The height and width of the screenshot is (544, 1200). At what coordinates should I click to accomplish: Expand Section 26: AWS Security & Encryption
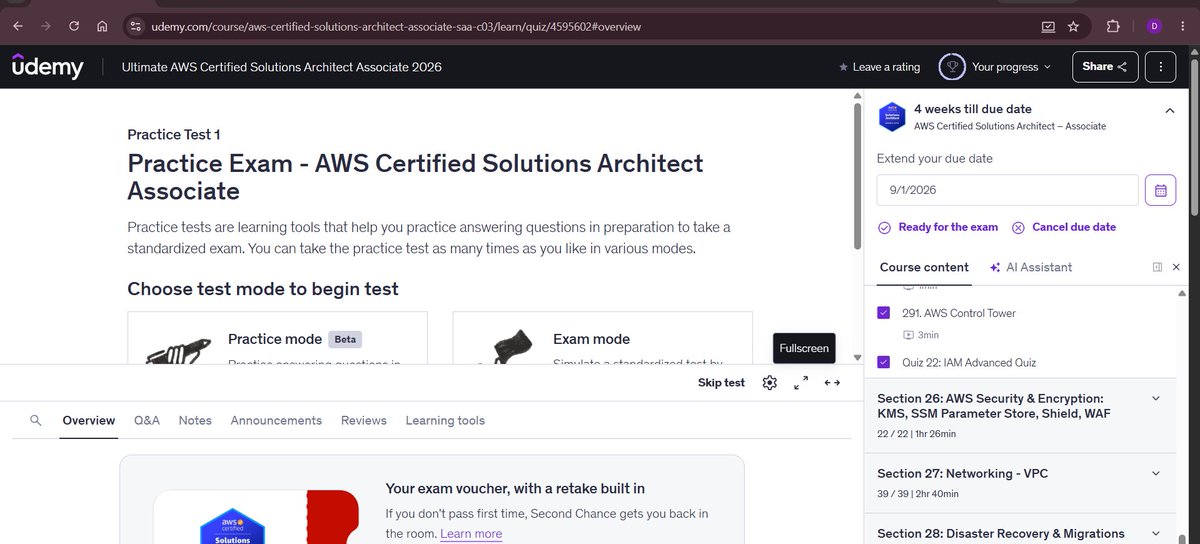click(x=1020, y=414)
